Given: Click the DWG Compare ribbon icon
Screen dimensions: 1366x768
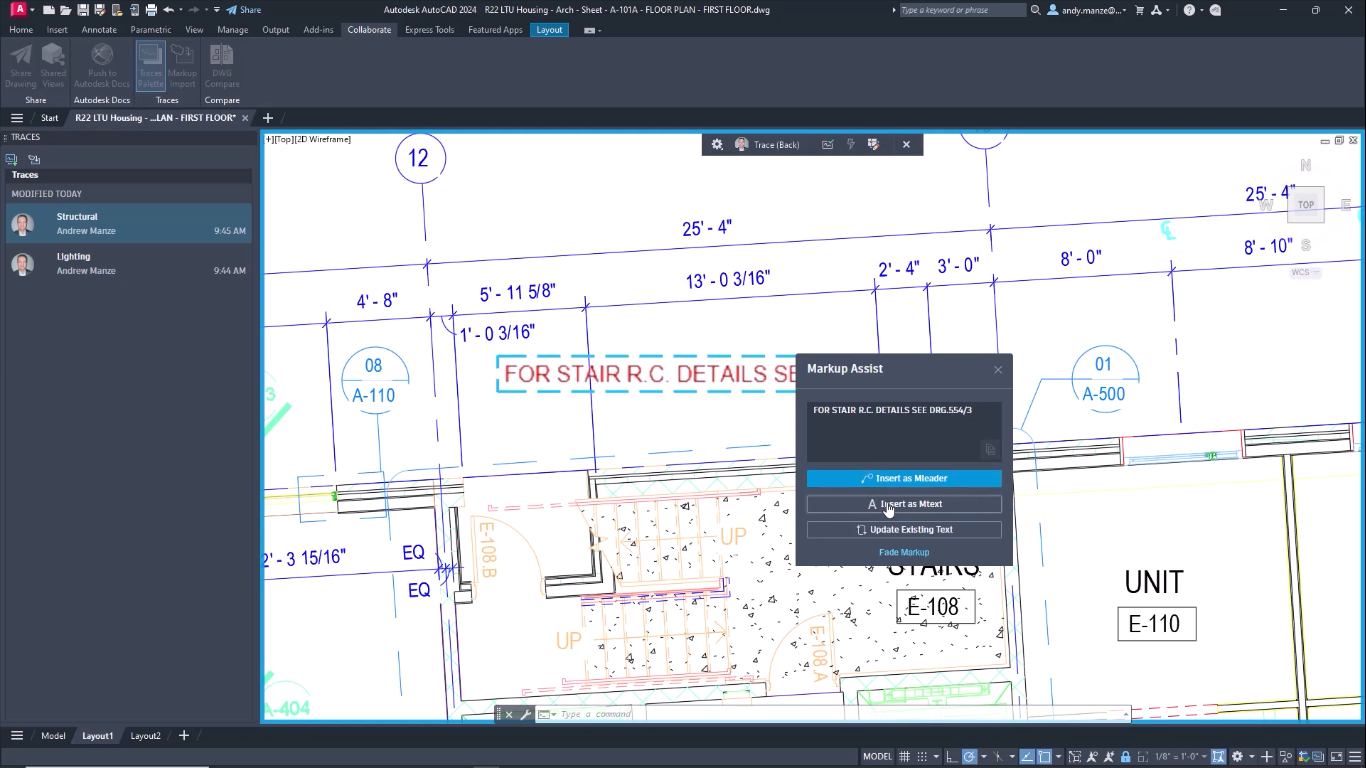Looking at the screenshot, I should pos(222,66).
